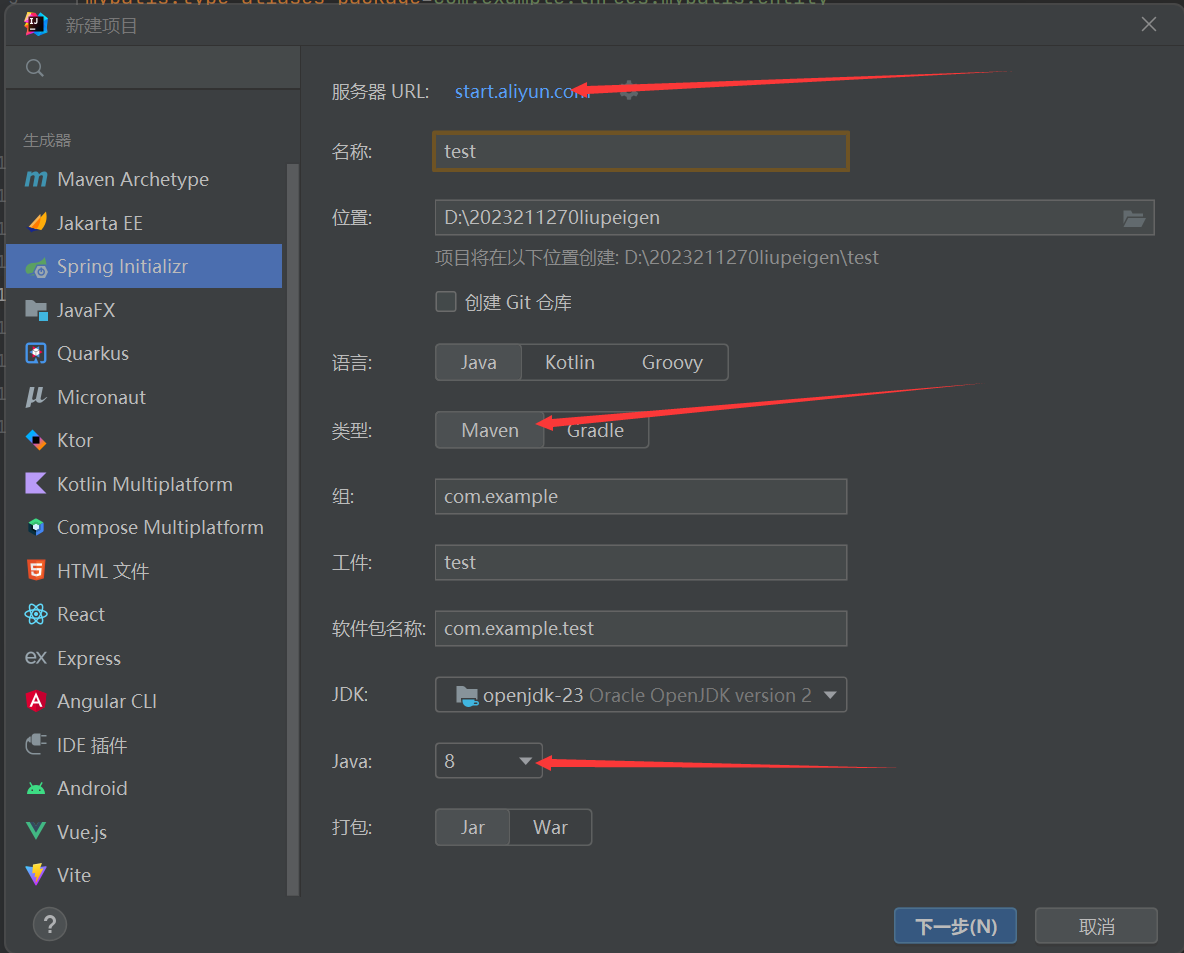The image size is (1184, 953).
Task: Close the 新建项目 dialog
Action: coord(1149,25)
